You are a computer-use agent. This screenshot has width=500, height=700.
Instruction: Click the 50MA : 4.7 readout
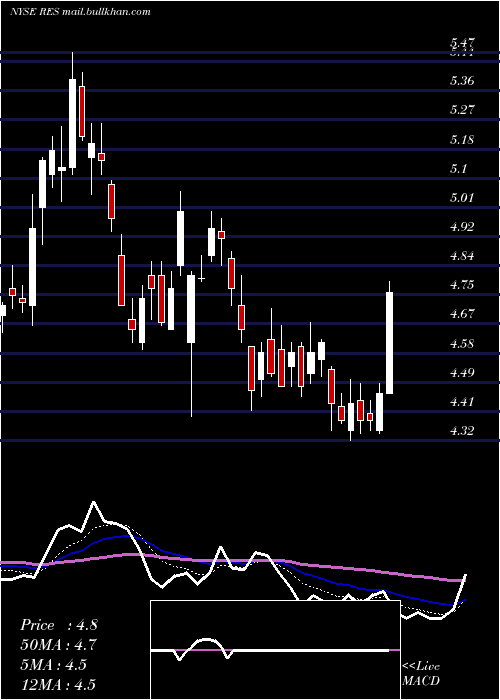point(58,645)
